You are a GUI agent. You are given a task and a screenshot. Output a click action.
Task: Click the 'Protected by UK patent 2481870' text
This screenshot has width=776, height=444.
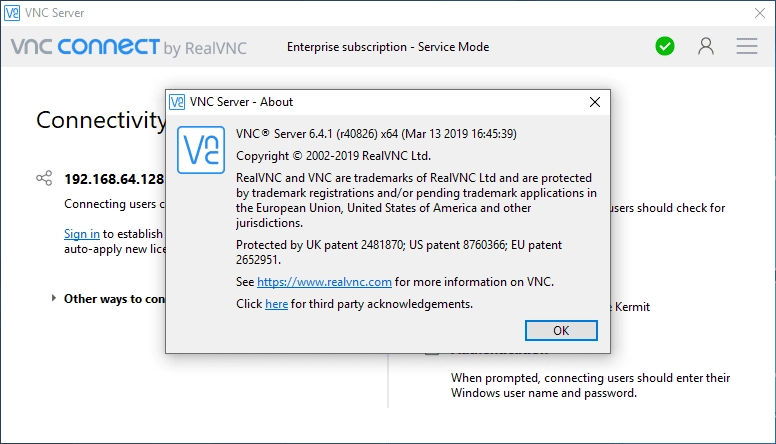pyautogui.click(x=399, y=252)
